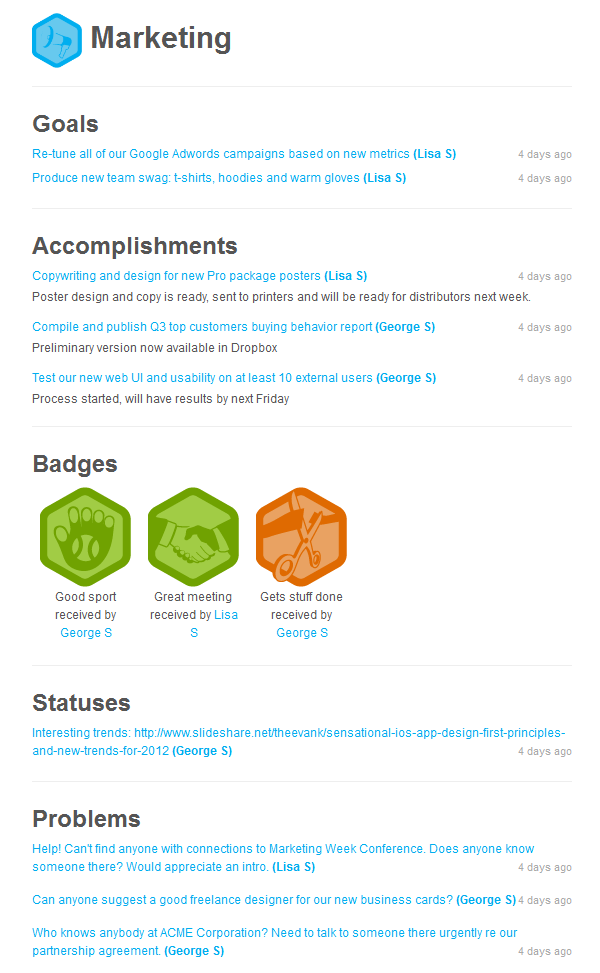The width and height of the screenshot is (600, 973).
Task: Click George S under Gets stuff done badge
Action: tap(302, 633)
